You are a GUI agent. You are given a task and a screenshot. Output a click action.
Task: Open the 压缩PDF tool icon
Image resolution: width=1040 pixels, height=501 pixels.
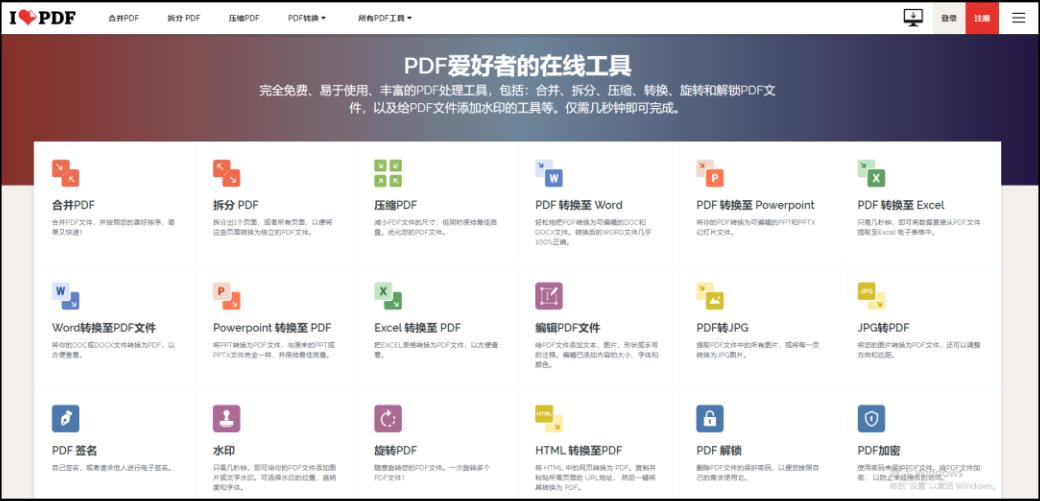(387, 173)
